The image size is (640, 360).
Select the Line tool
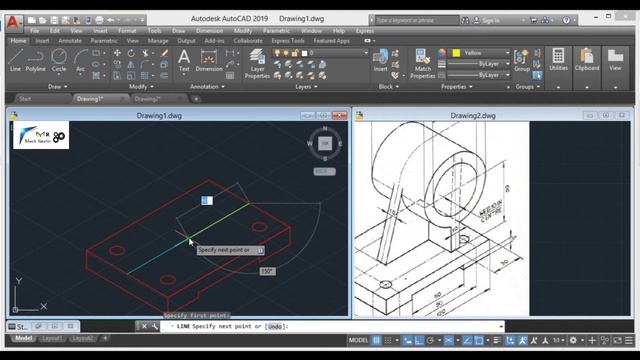pyautogui.click(x=15, y=60)
